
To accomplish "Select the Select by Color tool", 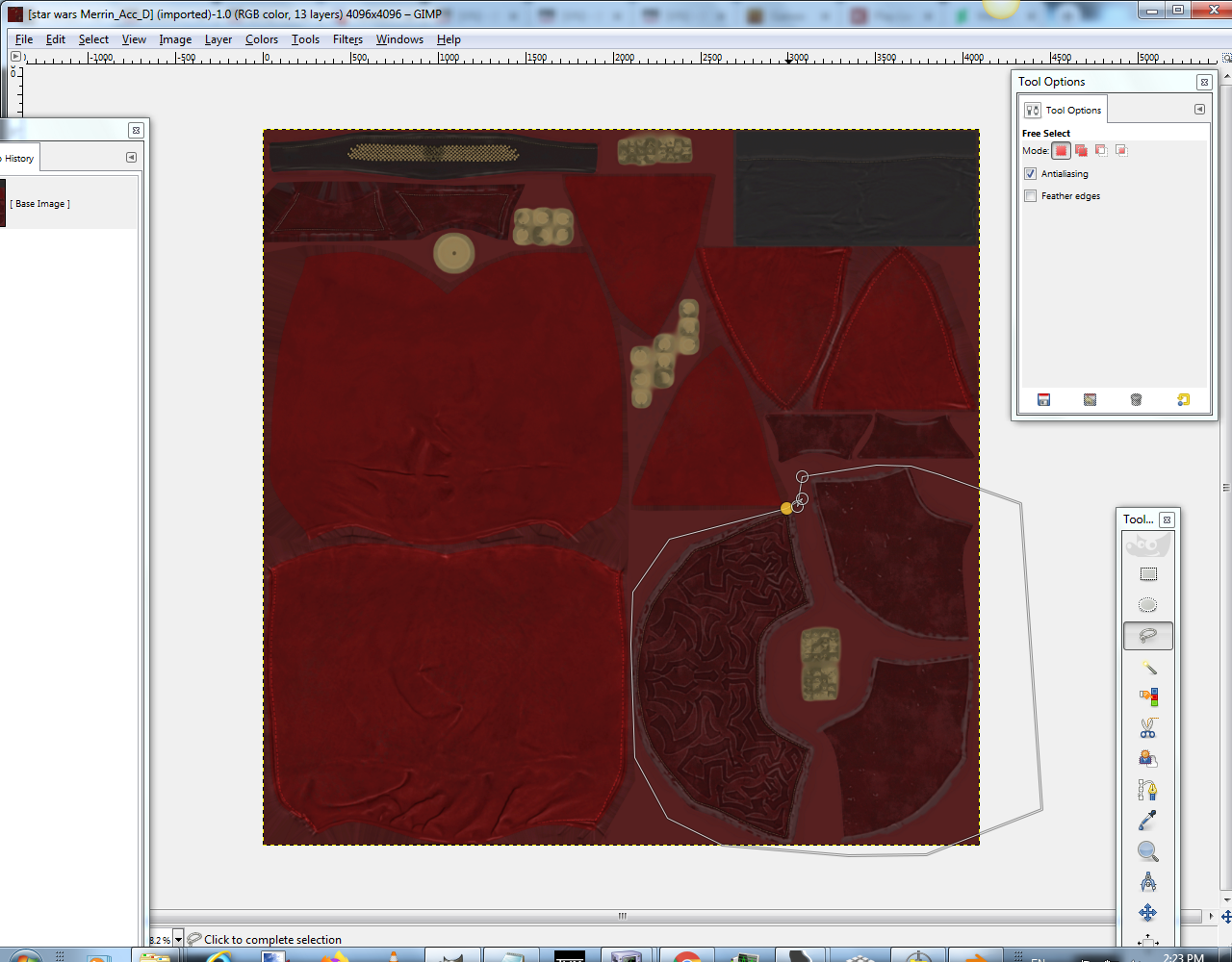I will point(1148,697).
